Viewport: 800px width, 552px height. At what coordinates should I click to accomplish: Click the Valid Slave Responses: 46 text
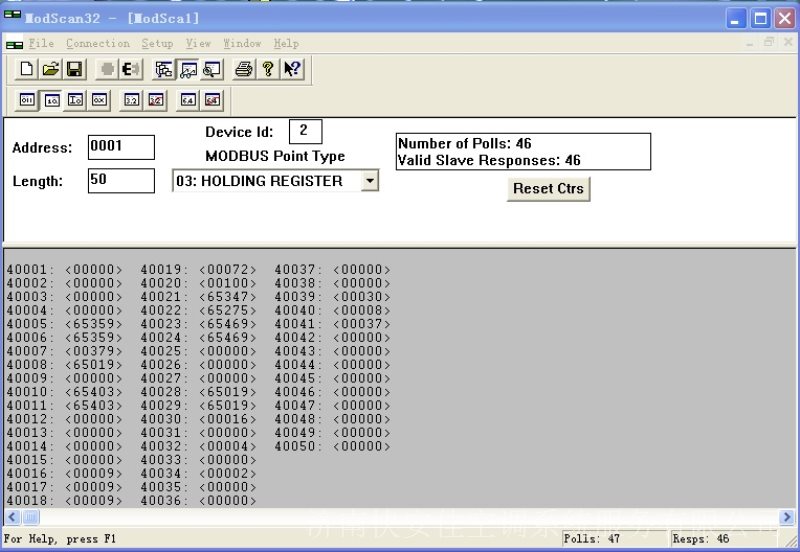coord(489,160)
